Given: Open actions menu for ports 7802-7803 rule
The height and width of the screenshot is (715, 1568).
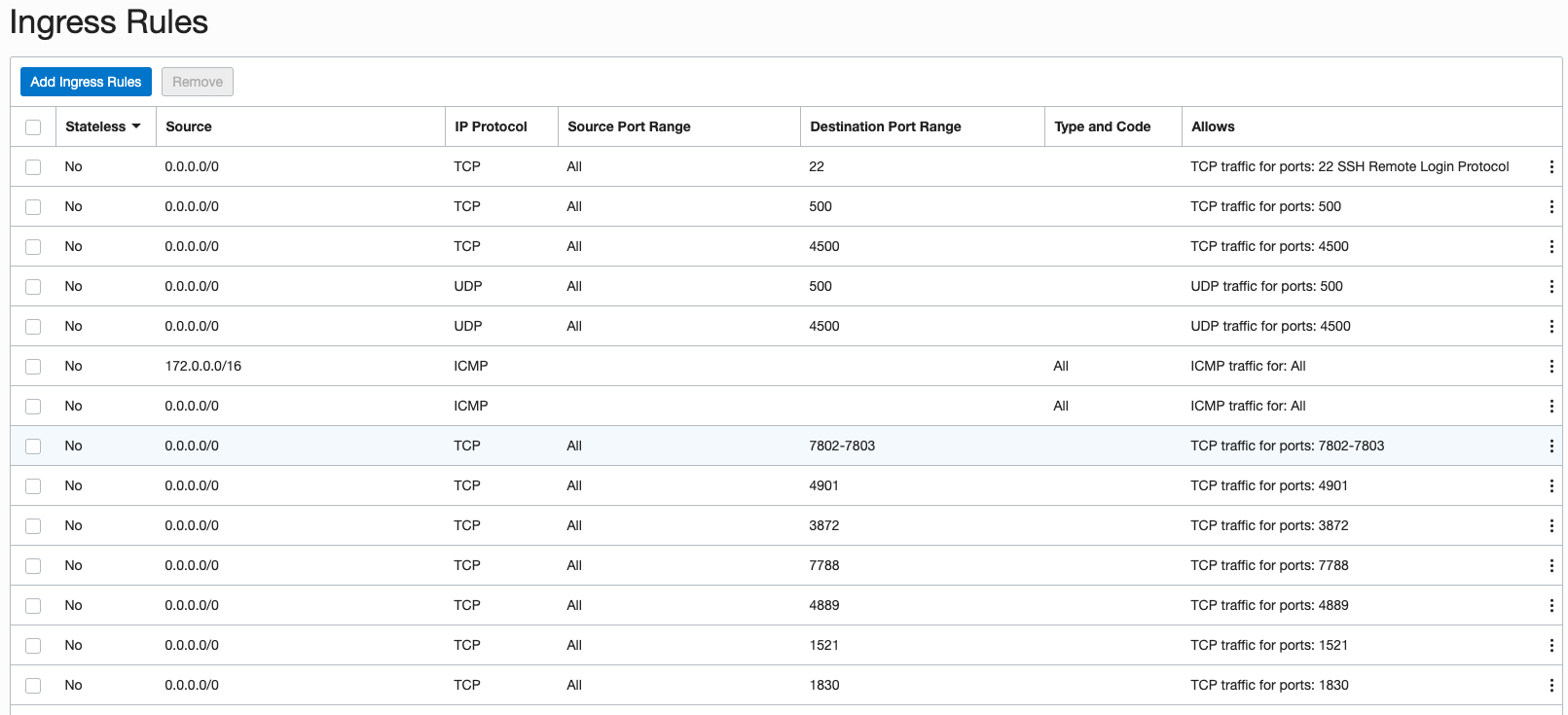Looking at the screenshot, I should click(x=1550, y=446).
